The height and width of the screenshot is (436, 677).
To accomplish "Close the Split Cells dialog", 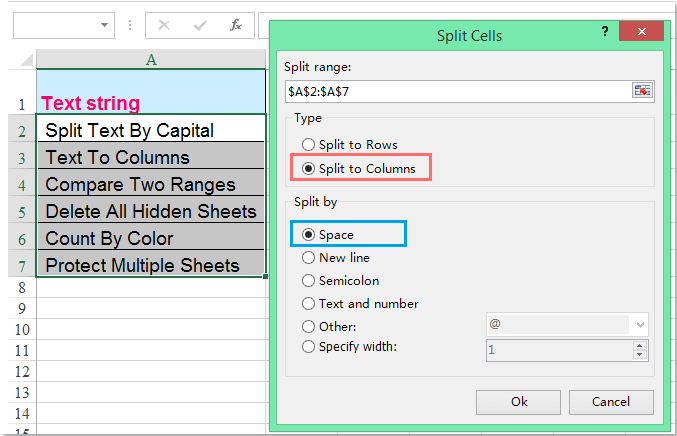I will [x=641, y=33].
